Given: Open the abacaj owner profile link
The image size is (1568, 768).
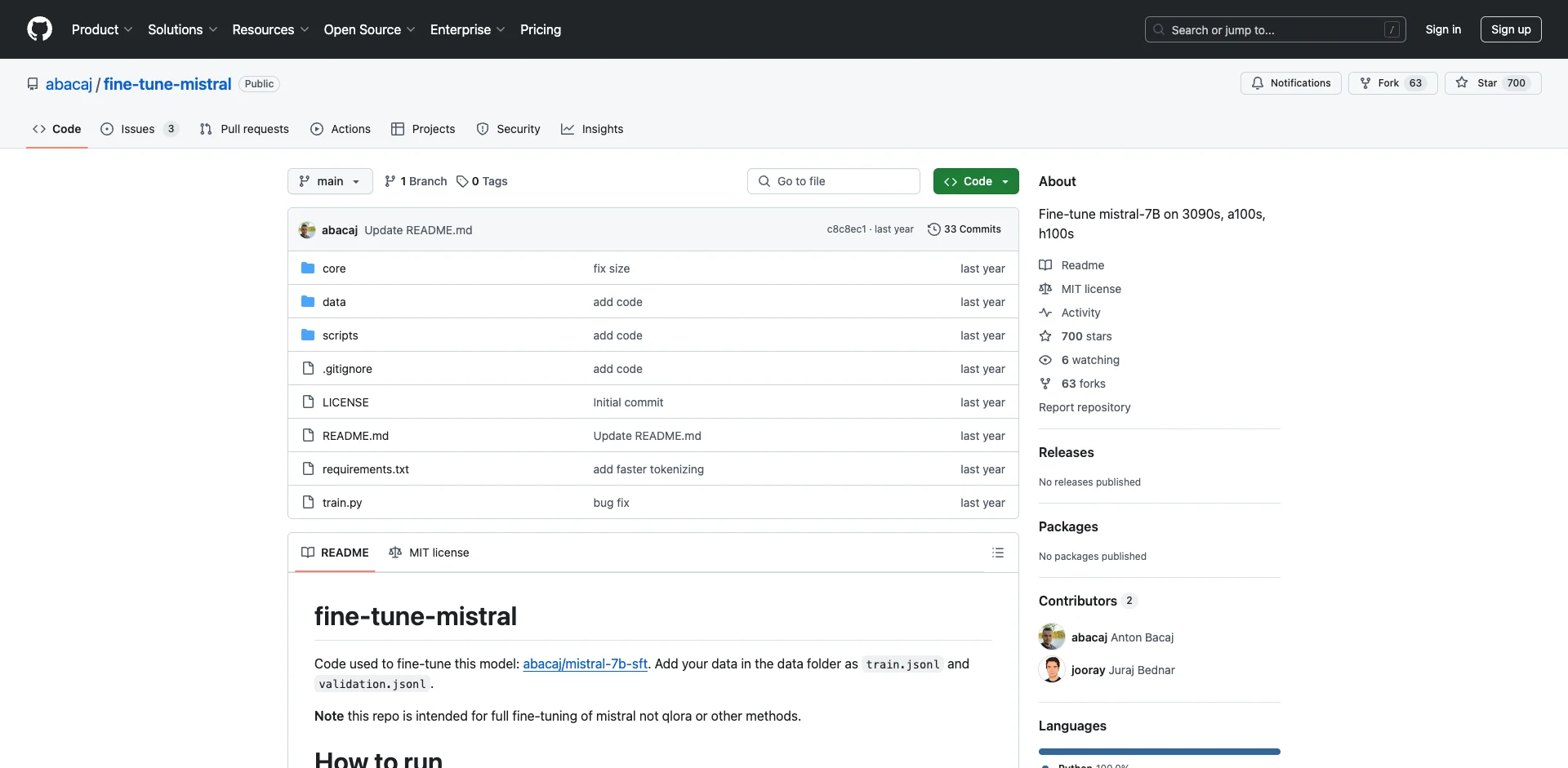Looking at the screenshot, I should click(x=69, y=84).
